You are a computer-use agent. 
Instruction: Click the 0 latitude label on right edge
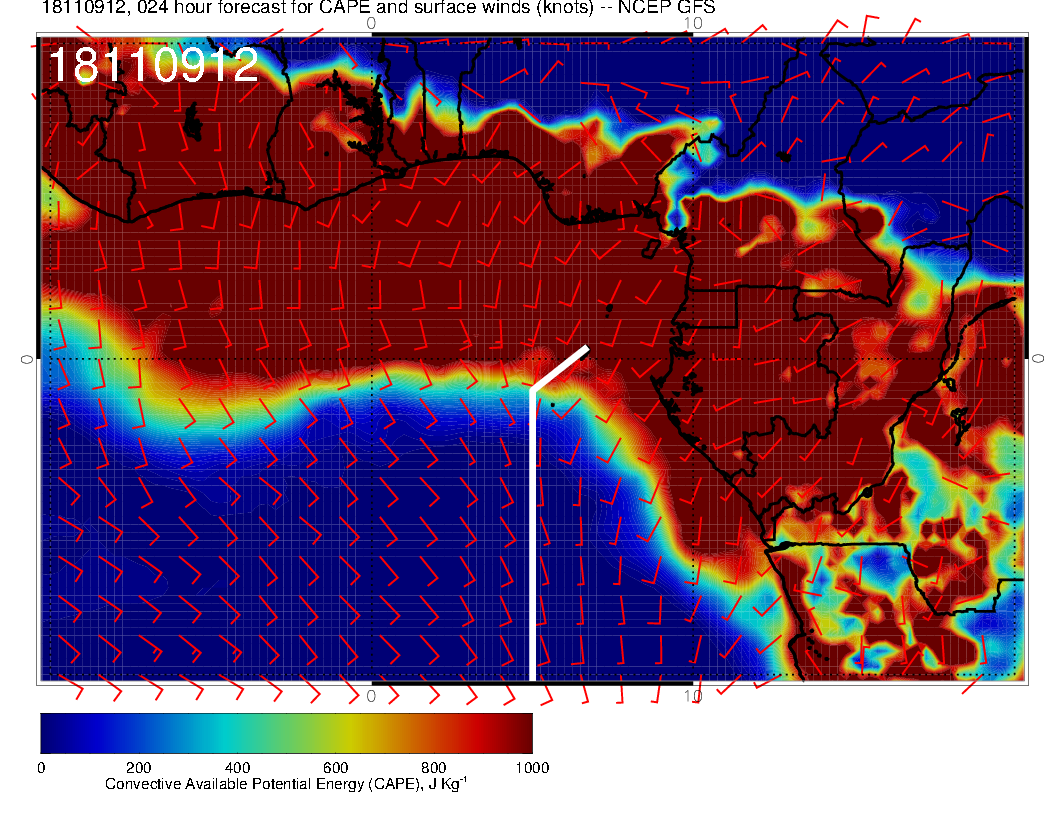pyautogui.click(x=1038, y=358)
